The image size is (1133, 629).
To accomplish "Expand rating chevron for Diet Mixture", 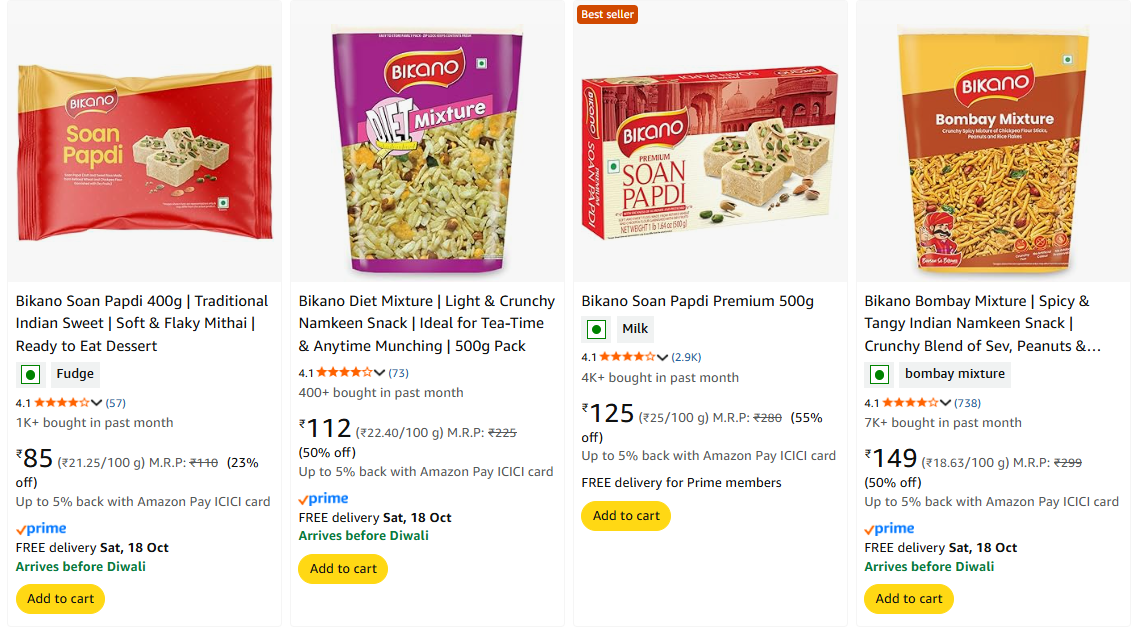I will pos(380,373).
